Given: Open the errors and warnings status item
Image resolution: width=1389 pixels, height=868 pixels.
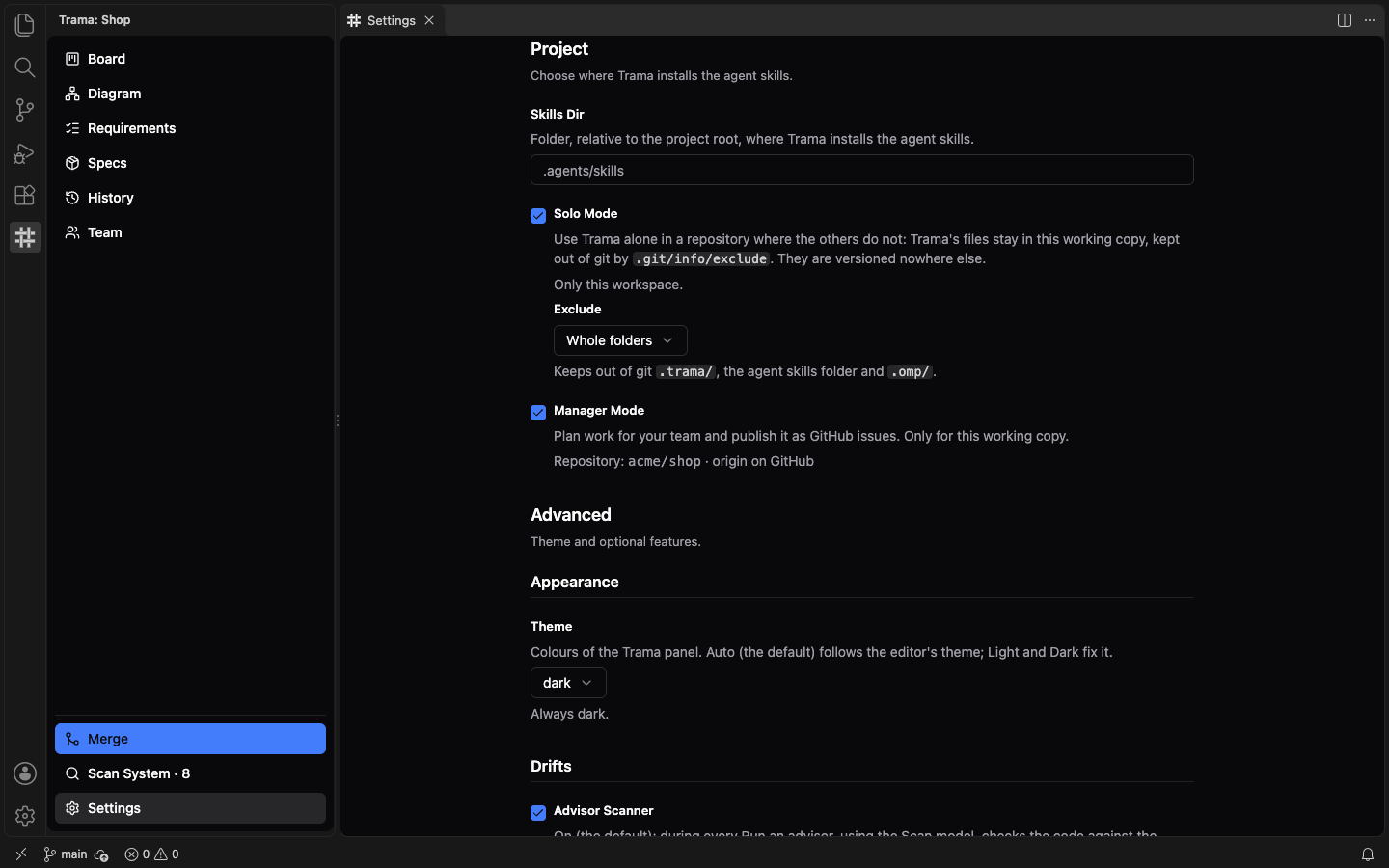Looking at the screenshot, I should [151, 854].
